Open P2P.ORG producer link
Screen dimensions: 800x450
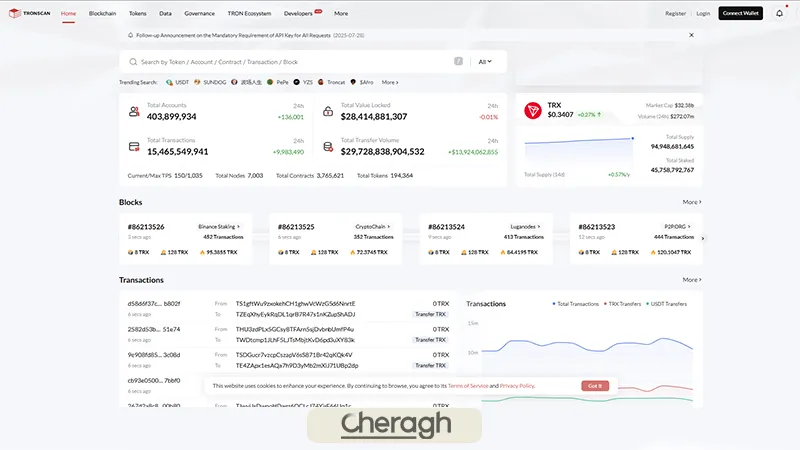pos(677,227)
